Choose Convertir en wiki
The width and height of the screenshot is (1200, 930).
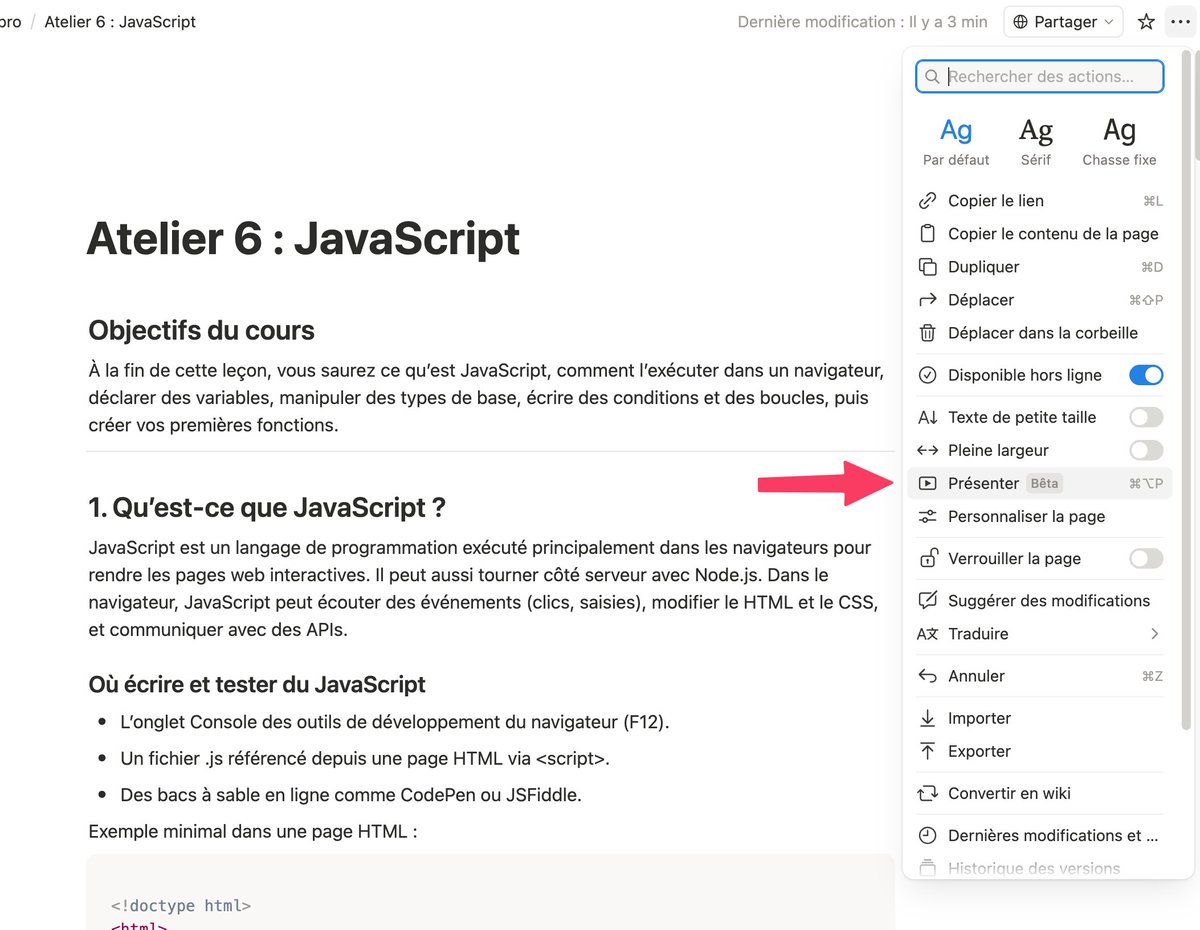(1040, 793)
